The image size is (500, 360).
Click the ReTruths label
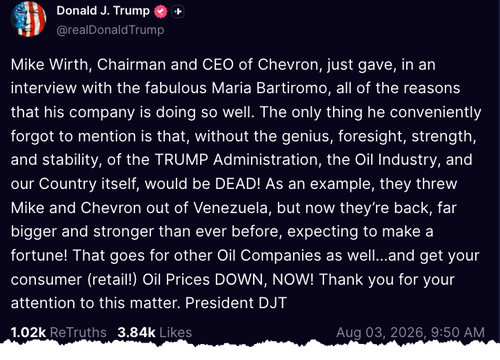click(x=78, y=332)
